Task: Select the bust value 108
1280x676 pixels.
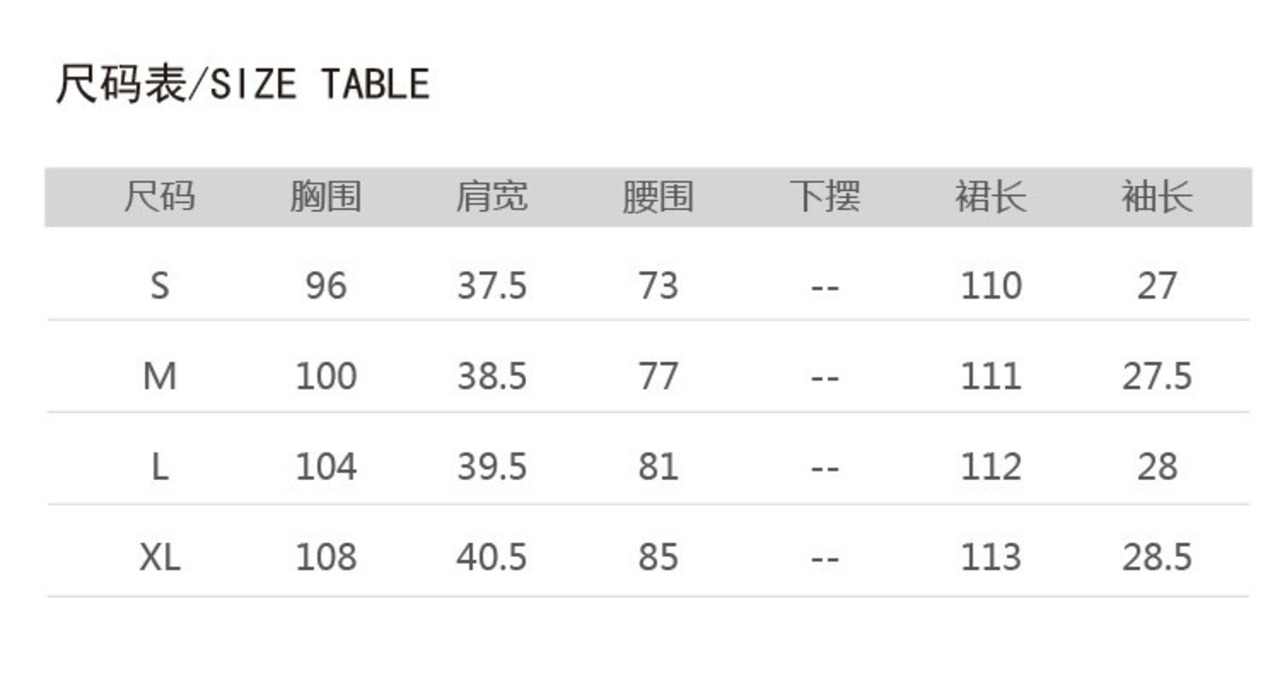Action: click(325, 557)
